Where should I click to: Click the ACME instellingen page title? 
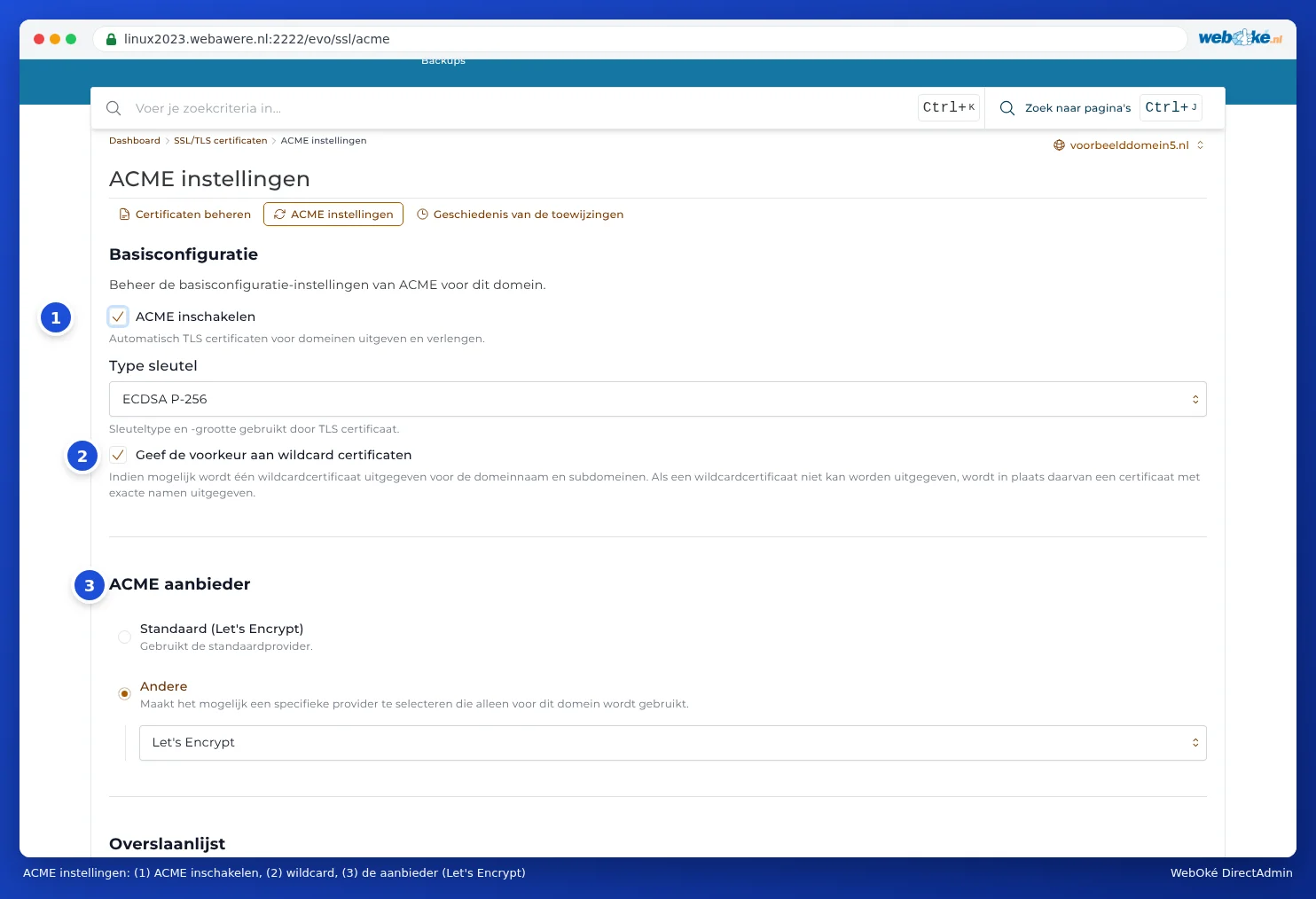point(209,179)
